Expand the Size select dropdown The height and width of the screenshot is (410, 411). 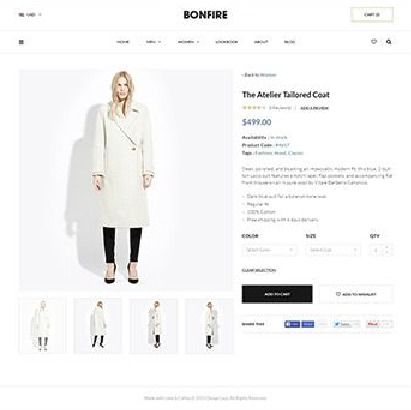333,250
